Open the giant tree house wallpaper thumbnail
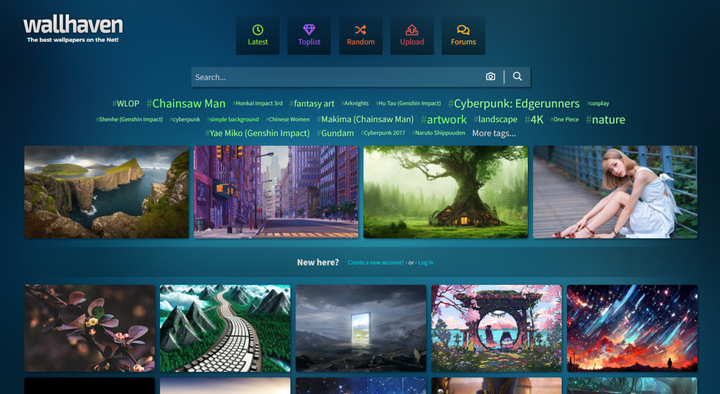The height and width of the screenshot is (394, 720). point(445,192)
